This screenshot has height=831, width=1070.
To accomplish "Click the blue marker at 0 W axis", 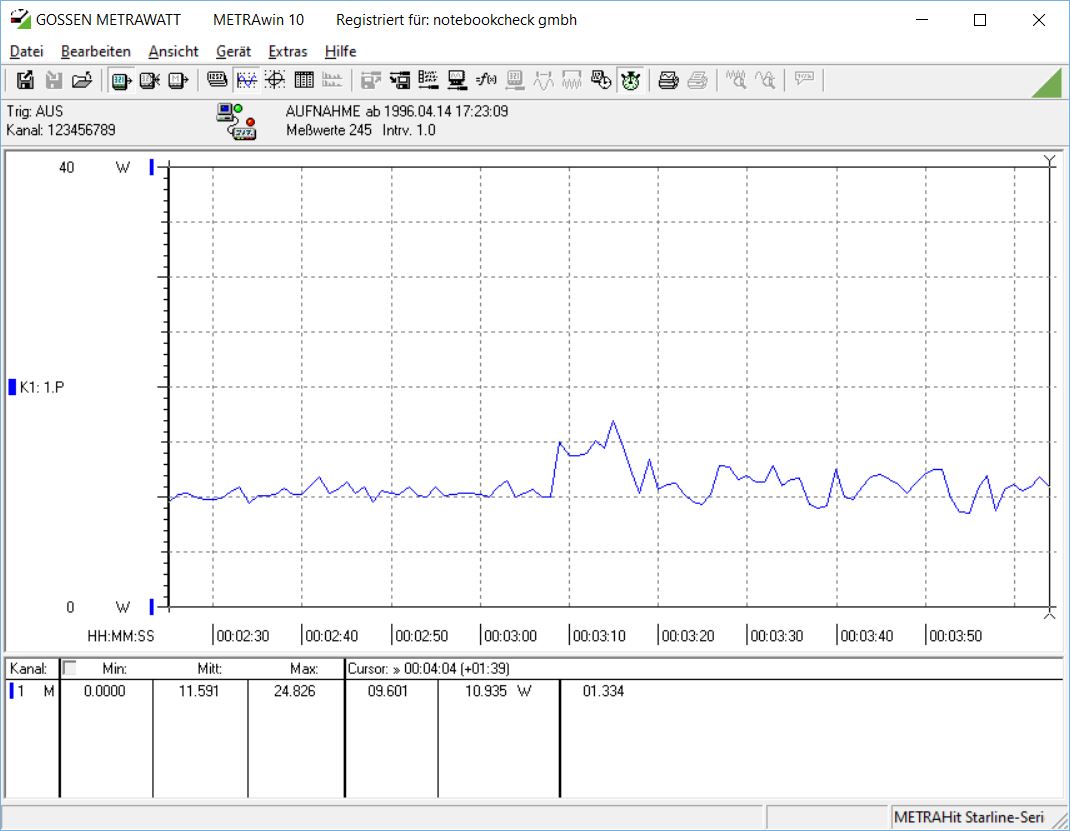I will 151,607.
